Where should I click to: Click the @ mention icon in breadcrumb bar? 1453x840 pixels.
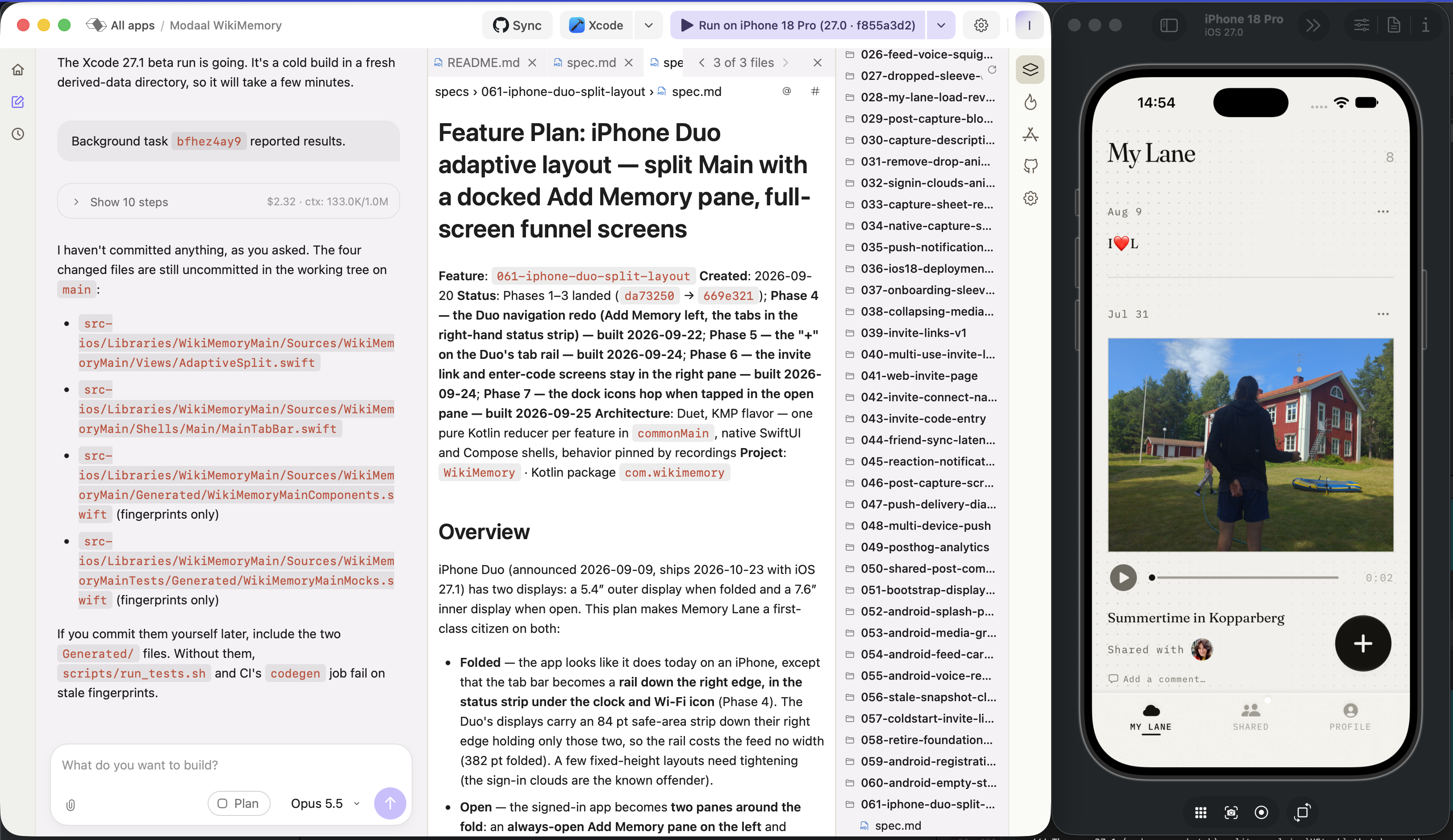click(x=786, y=91)
